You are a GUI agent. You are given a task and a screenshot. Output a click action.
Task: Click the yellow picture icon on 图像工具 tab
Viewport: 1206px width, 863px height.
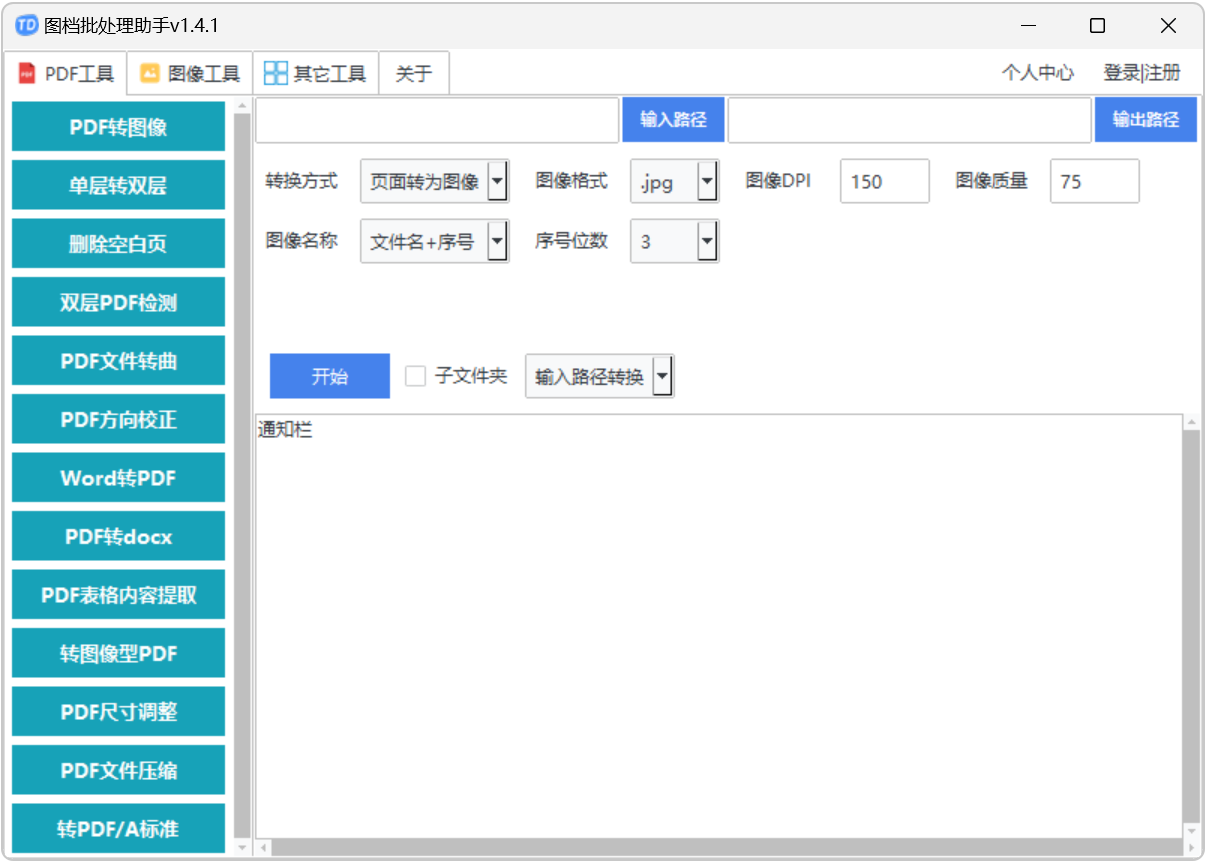(150, 73)
